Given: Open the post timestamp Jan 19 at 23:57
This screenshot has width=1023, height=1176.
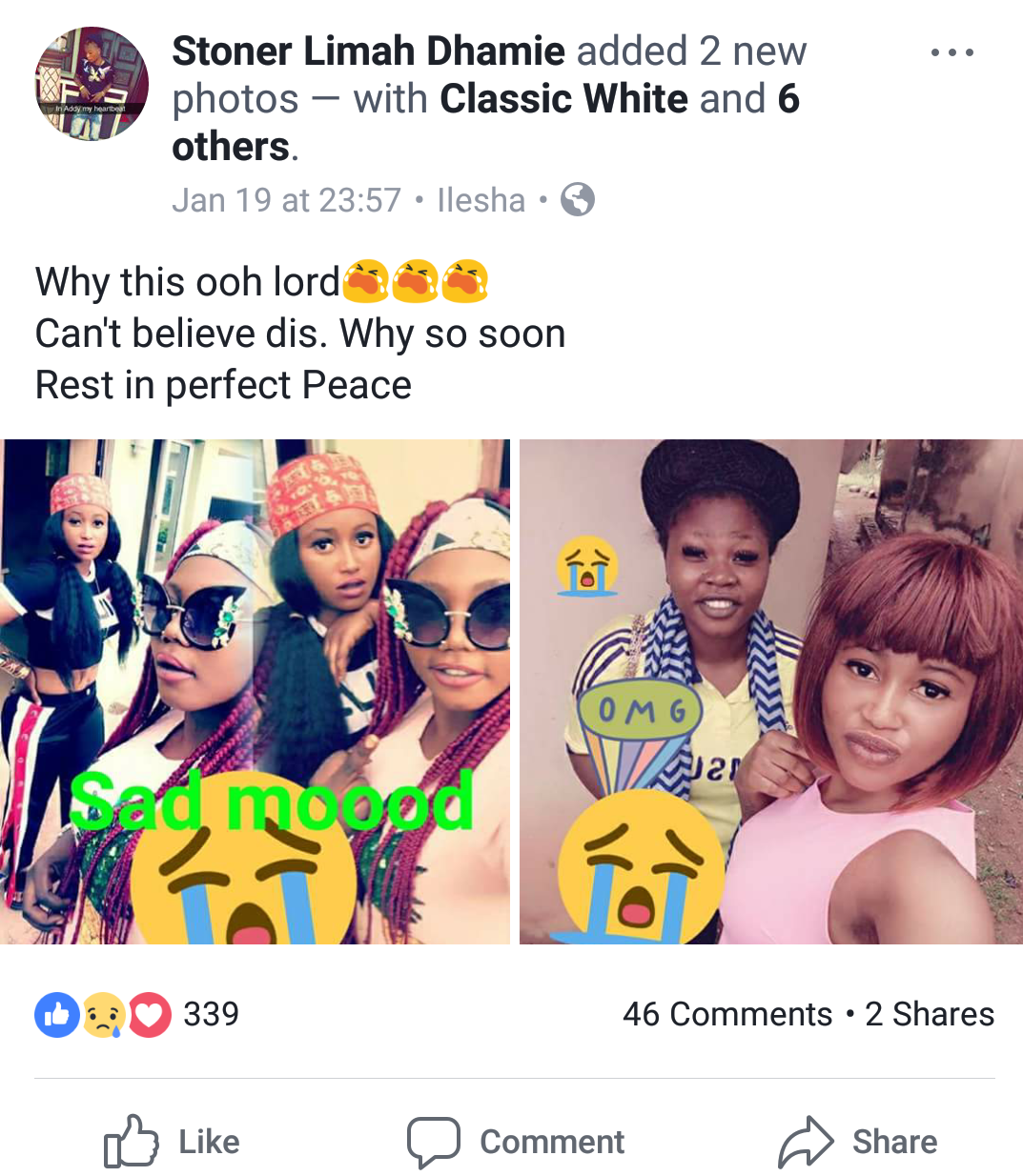Looking at the screenshot, I should click(286, 200).
